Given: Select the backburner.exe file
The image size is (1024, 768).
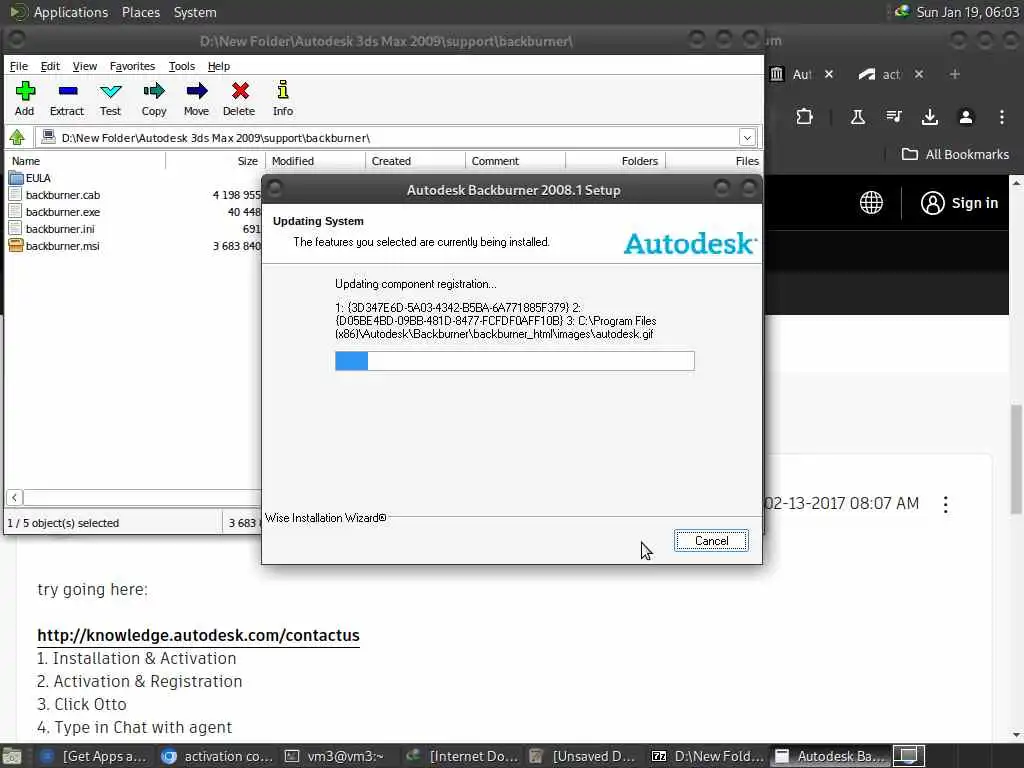Looking at the screenshot, I should [x=55, y=212].
